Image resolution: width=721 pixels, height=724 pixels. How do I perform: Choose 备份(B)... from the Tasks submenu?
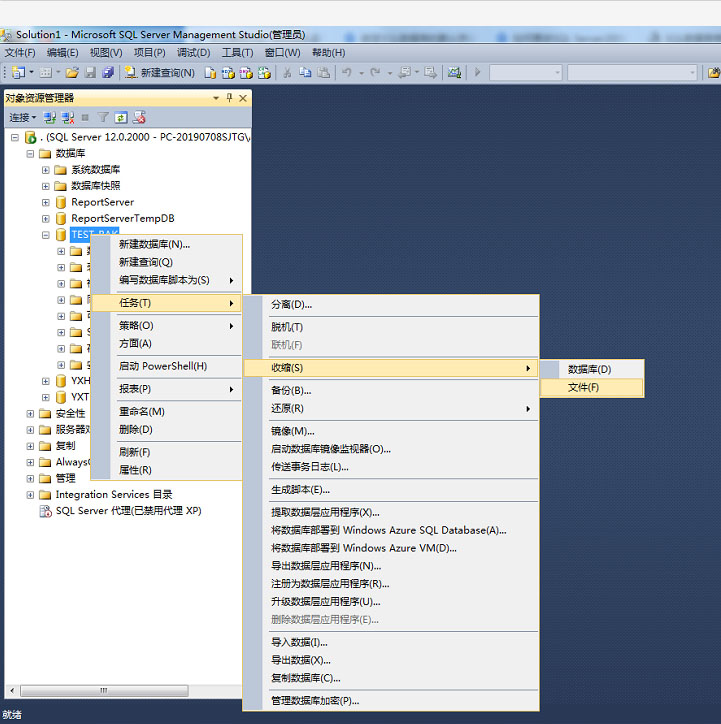pyautogui.click(x=291, y=390)
